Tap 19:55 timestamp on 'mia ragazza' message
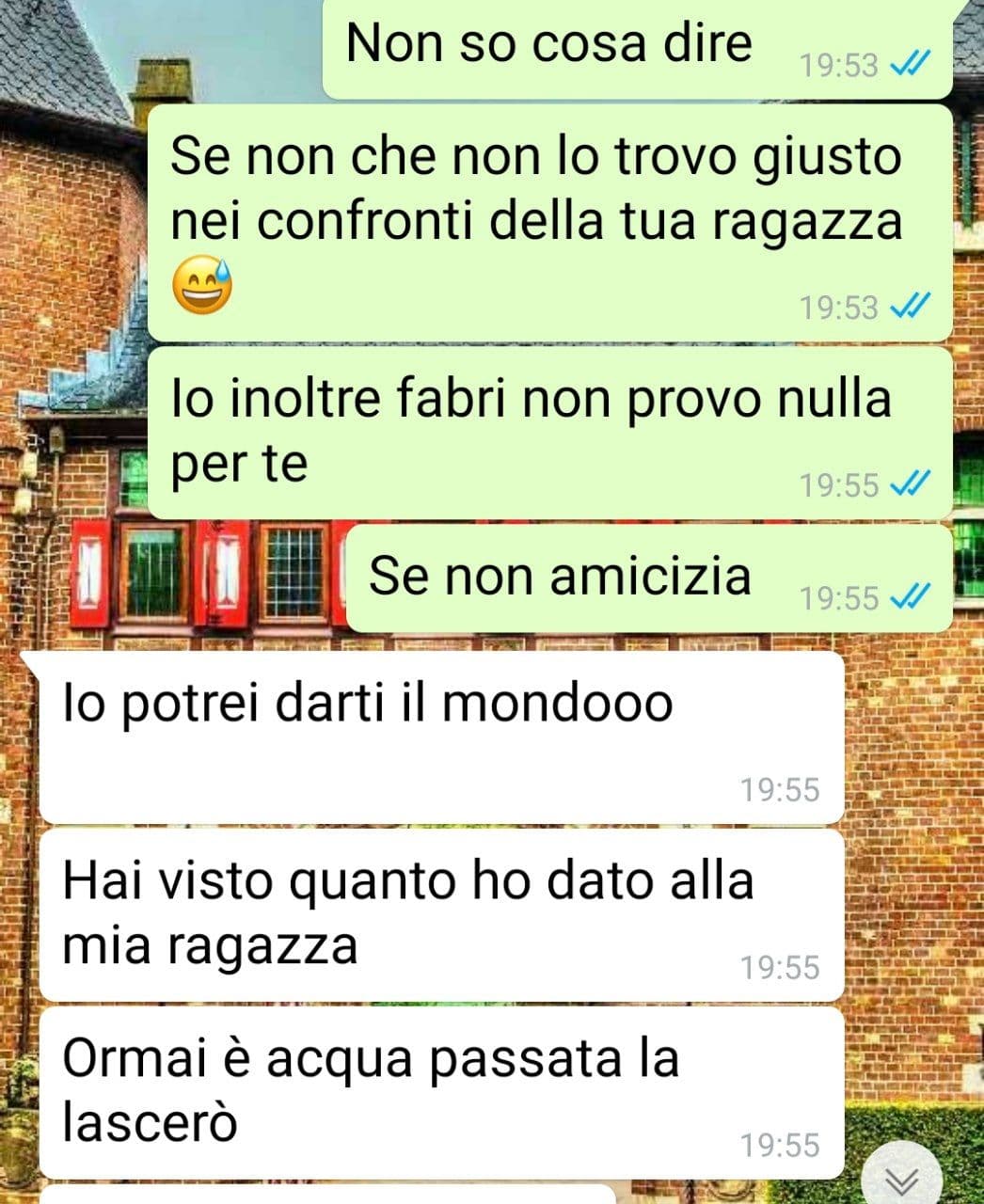Screen dimensions: 984x1204 click(780, 968)
